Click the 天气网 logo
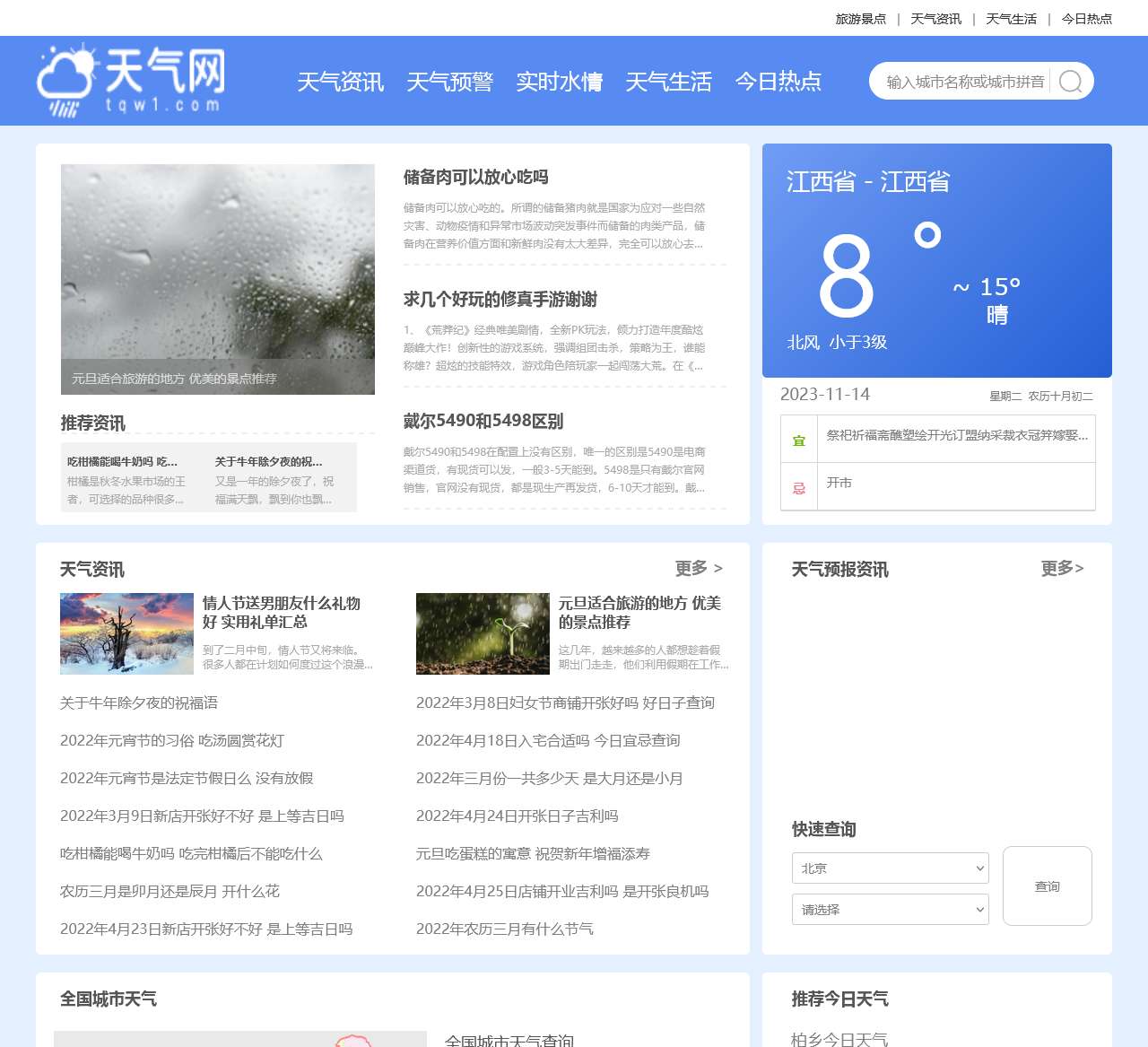Viewport: 1148px width, 1047px height. point(131,80)
